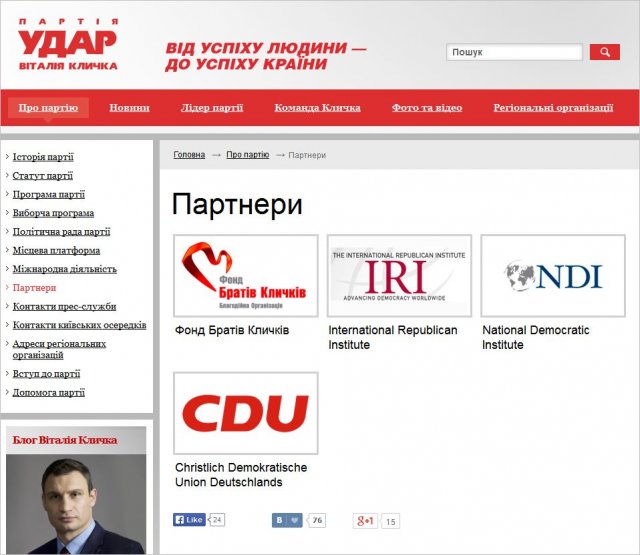Image resolution: width=640 pixels, height=555 pixels.
Task: Click the VK share button
Action: tap(287, 520)
